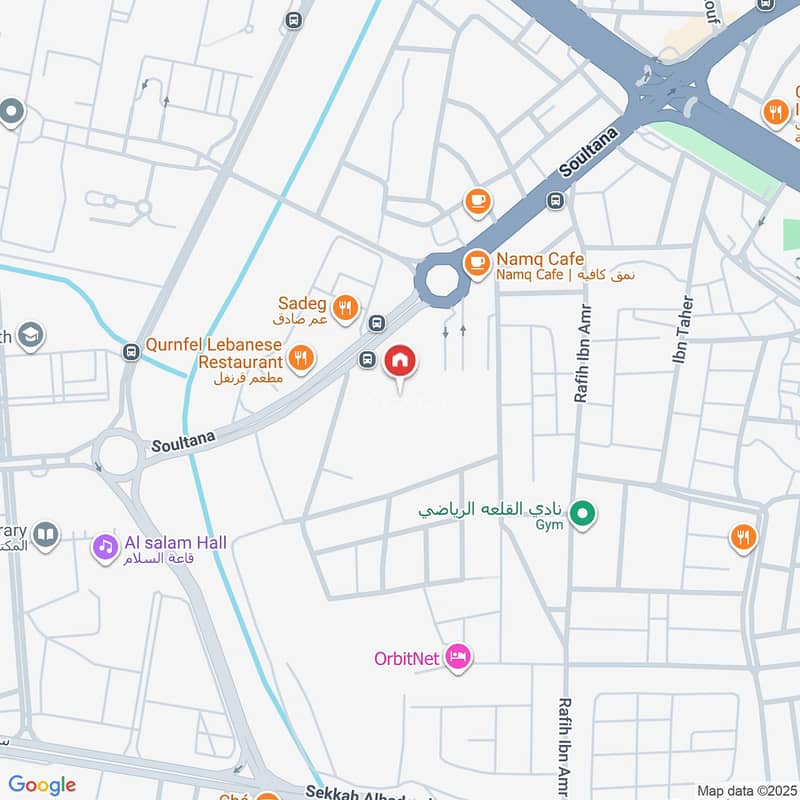
Task: Click bus stop at top of map
Action: pos(293,20)
